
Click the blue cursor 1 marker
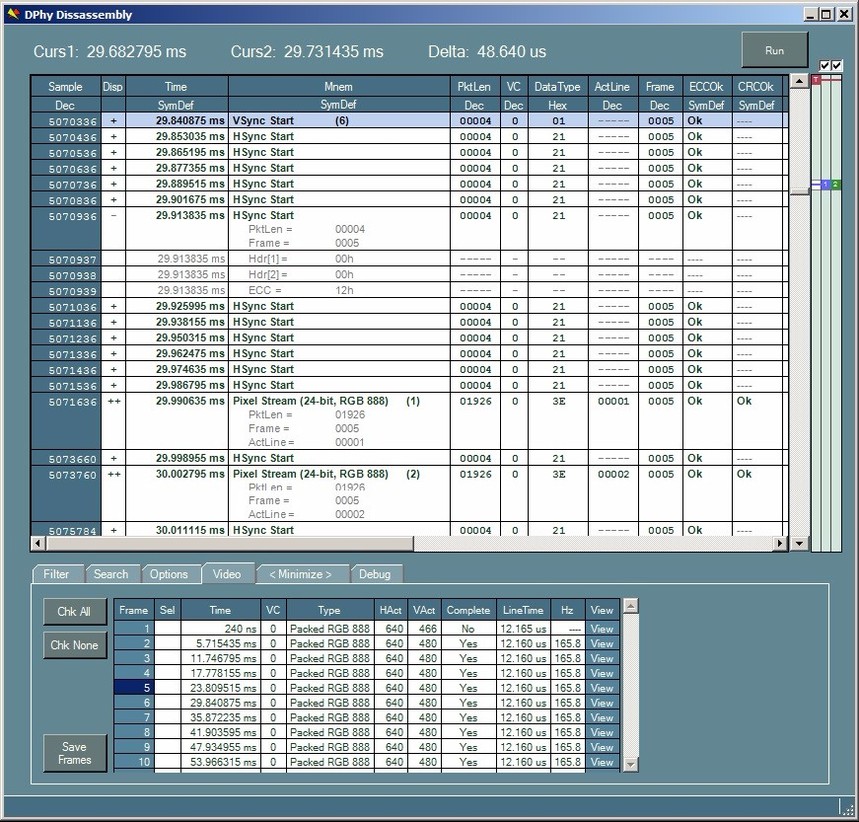(826, 185)
